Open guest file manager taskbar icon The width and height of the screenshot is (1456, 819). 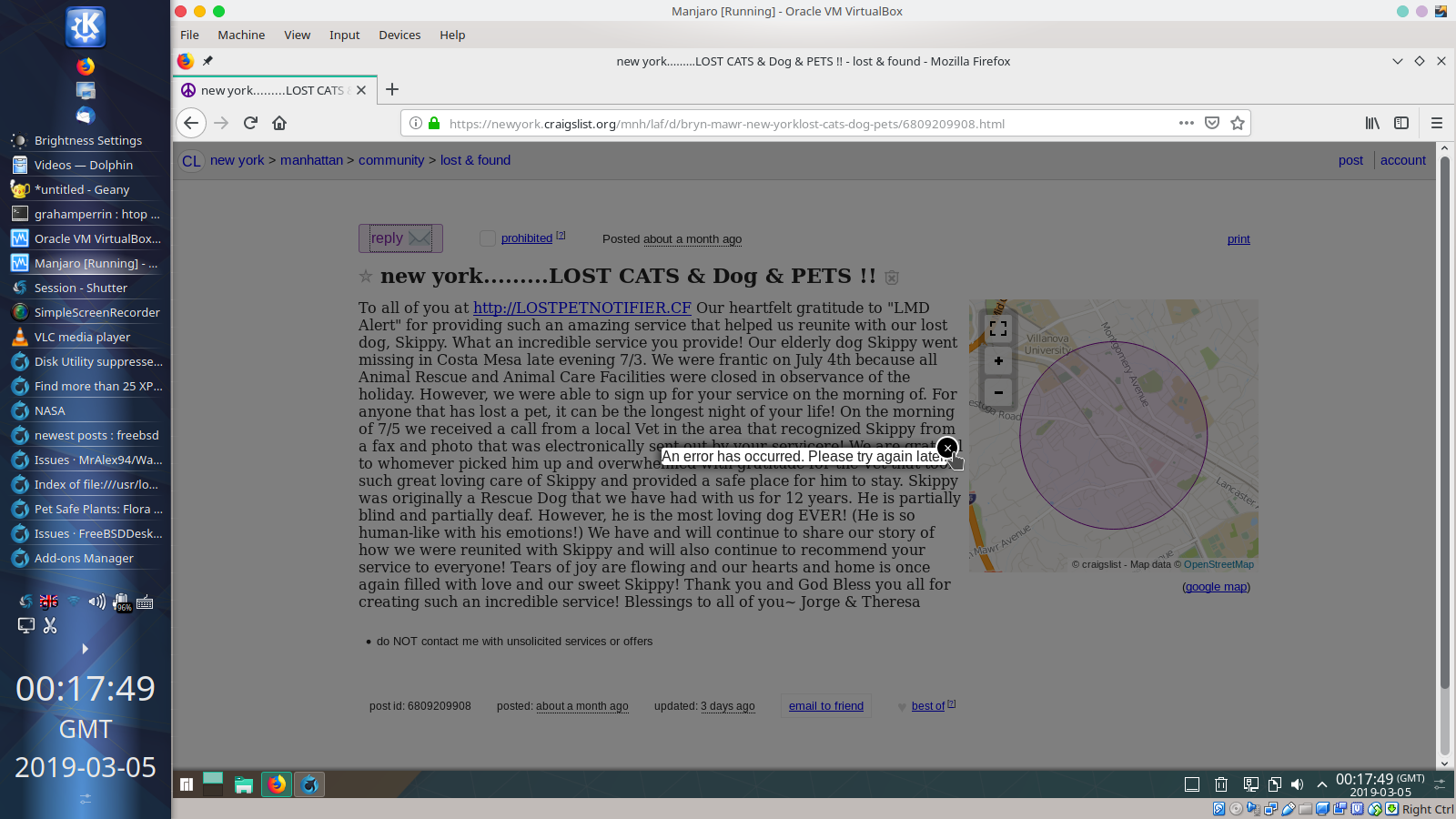244,784
